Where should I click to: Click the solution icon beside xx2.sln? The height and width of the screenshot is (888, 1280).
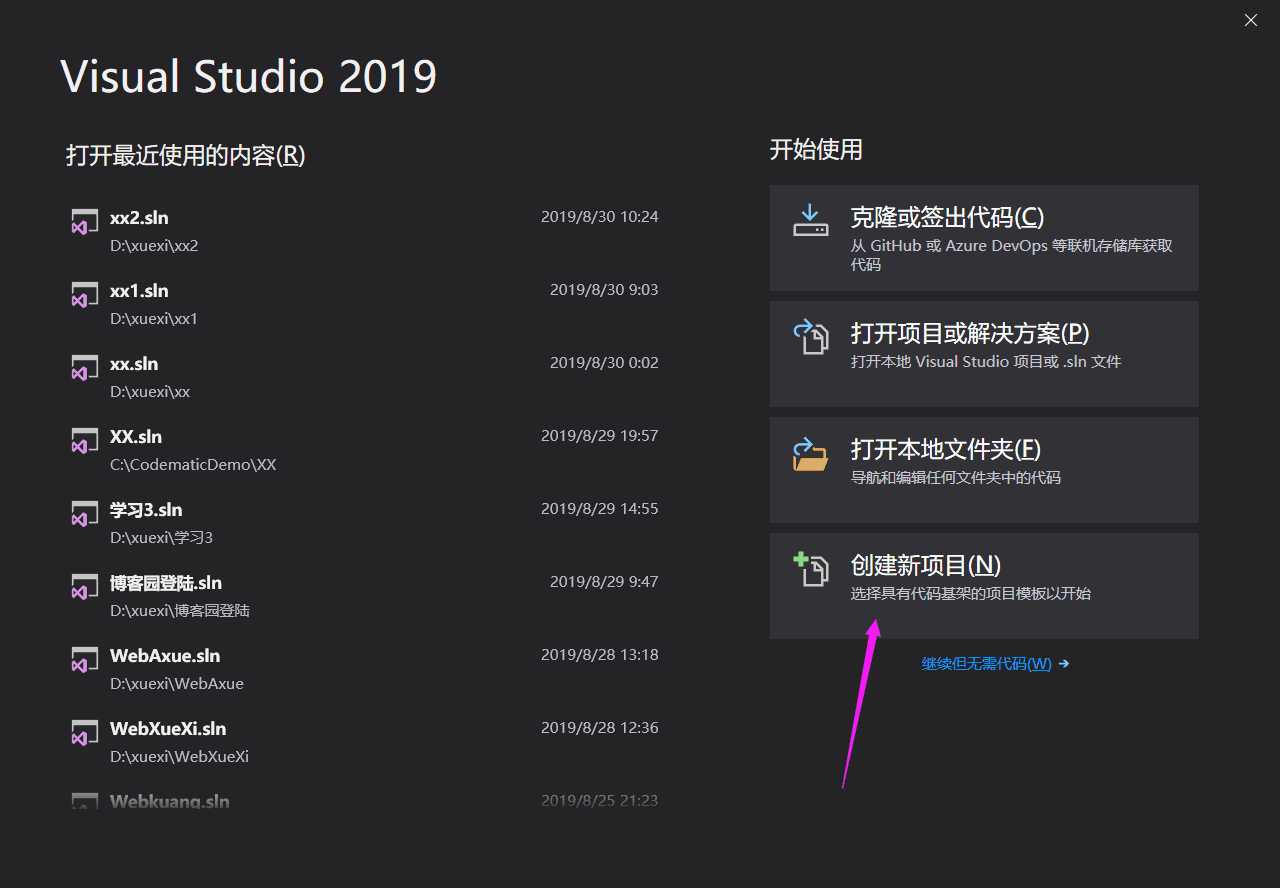[x=84, y=221]
